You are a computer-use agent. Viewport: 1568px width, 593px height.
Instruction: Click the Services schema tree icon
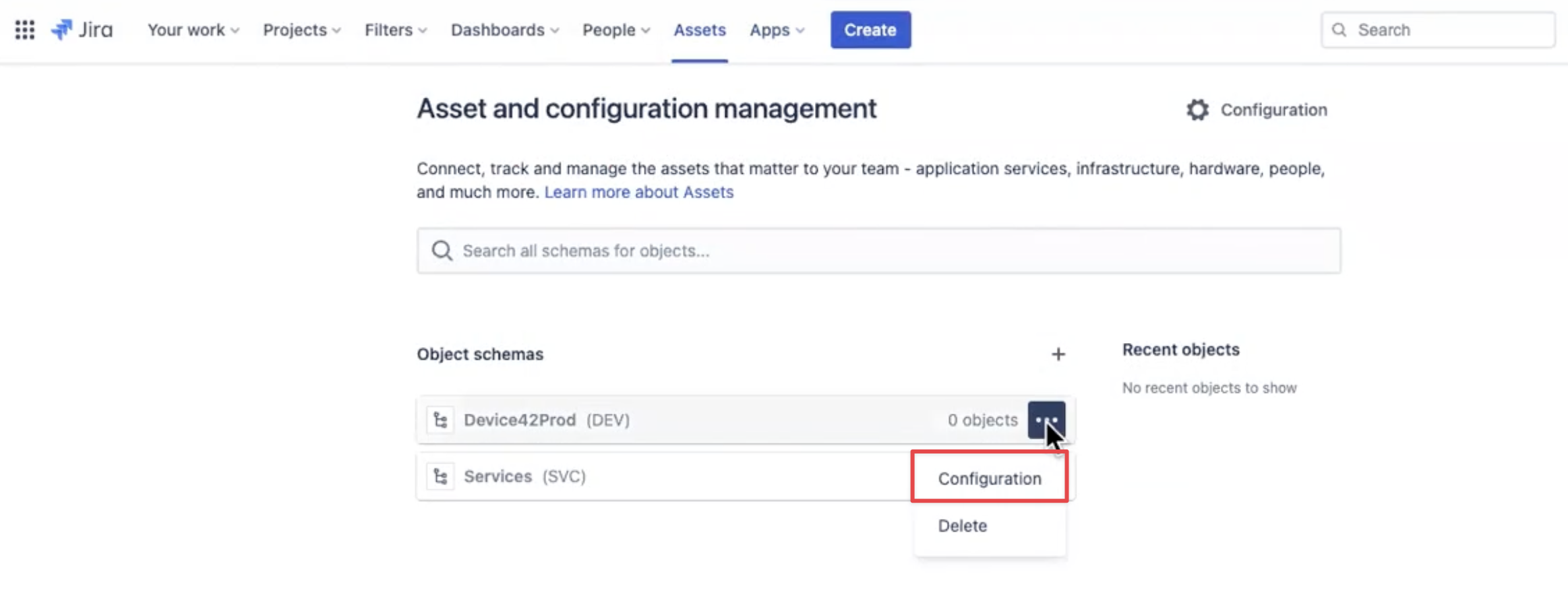[x=441, y=477]
